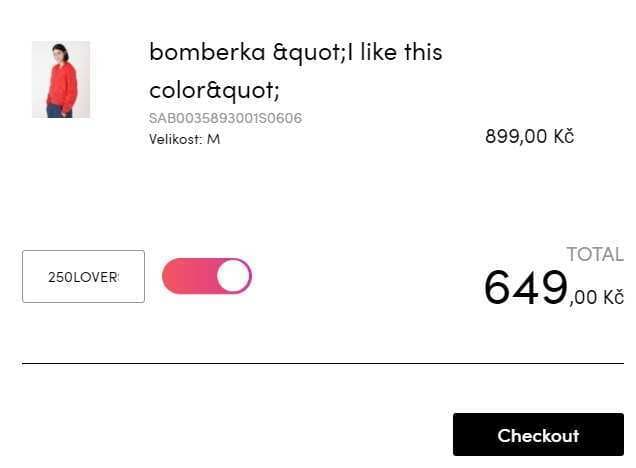Image resolution: width=636 pixels, height=468 pixels.
Task: Click the size value M
Action: [x=213, y=140]
